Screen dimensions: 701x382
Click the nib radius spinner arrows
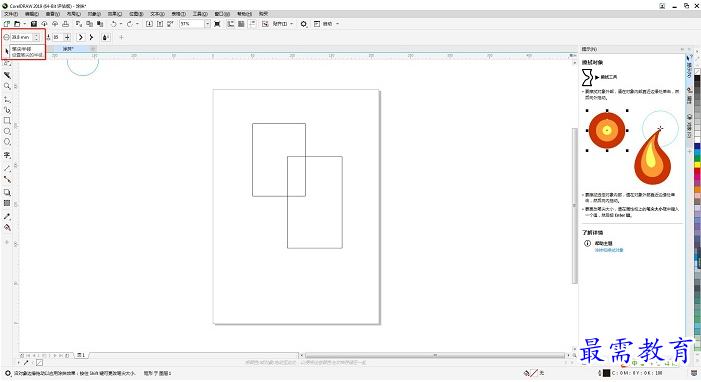coord(37,37)
